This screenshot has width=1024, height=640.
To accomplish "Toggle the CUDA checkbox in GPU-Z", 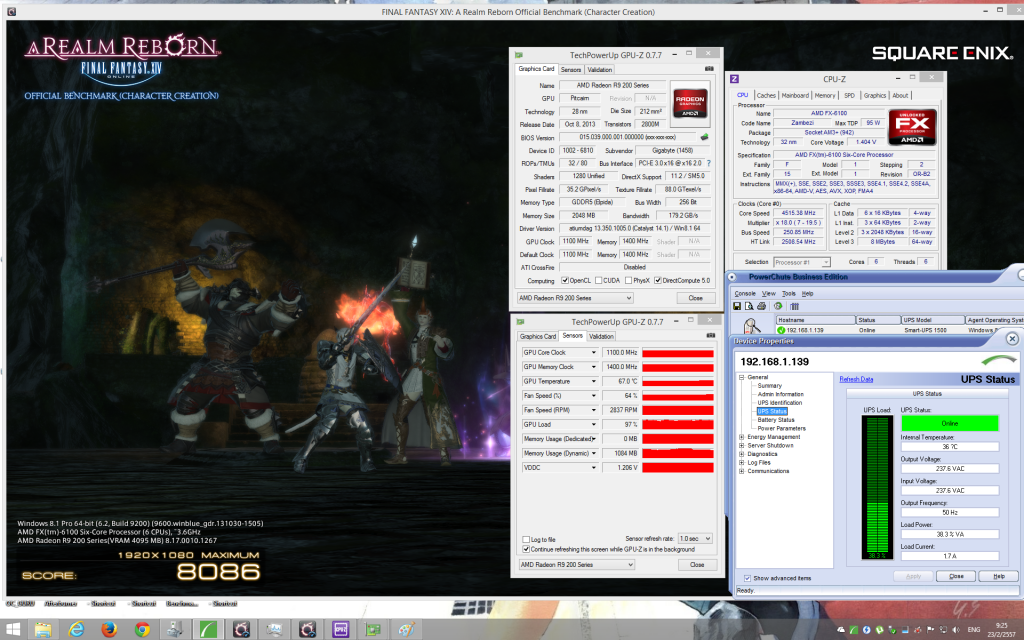I will (x=598, y=281).
